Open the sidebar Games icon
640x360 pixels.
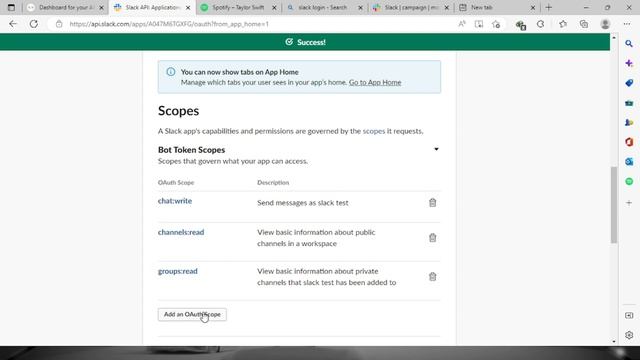pyautogui.click(x=629, y=122)
